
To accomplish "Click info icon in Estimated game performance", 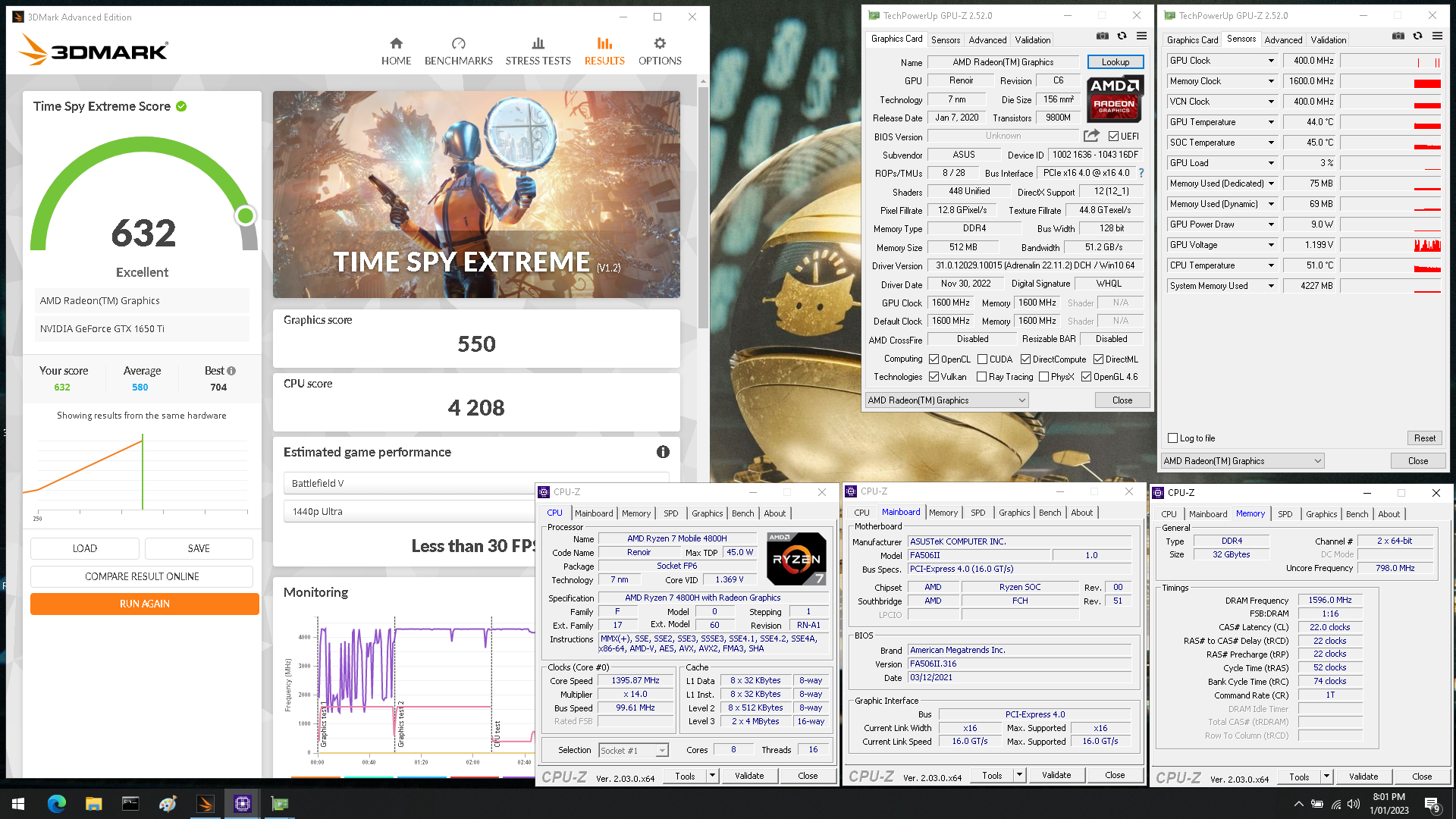I will point(663,452).
